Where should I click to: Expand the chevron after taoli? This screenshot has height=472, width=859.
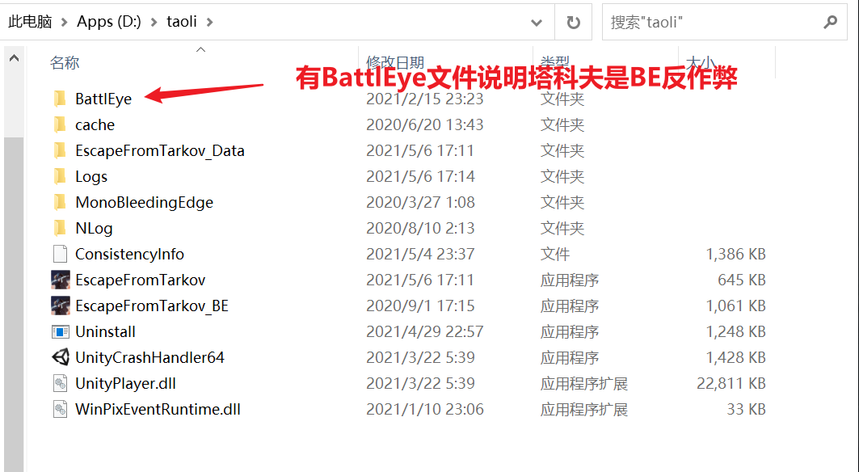click(209, 22)
